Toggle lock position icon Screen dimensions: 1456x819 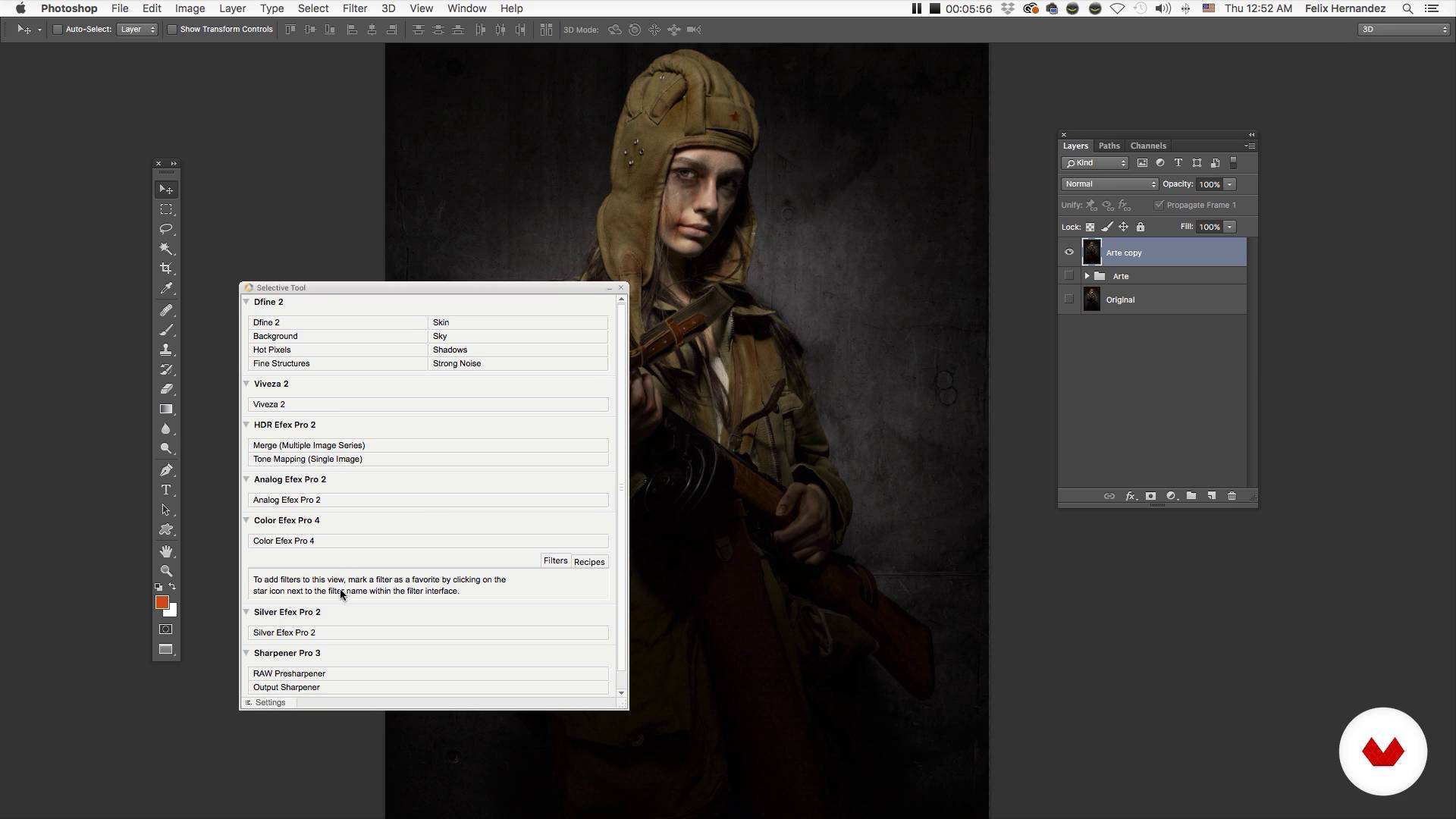1124,227
